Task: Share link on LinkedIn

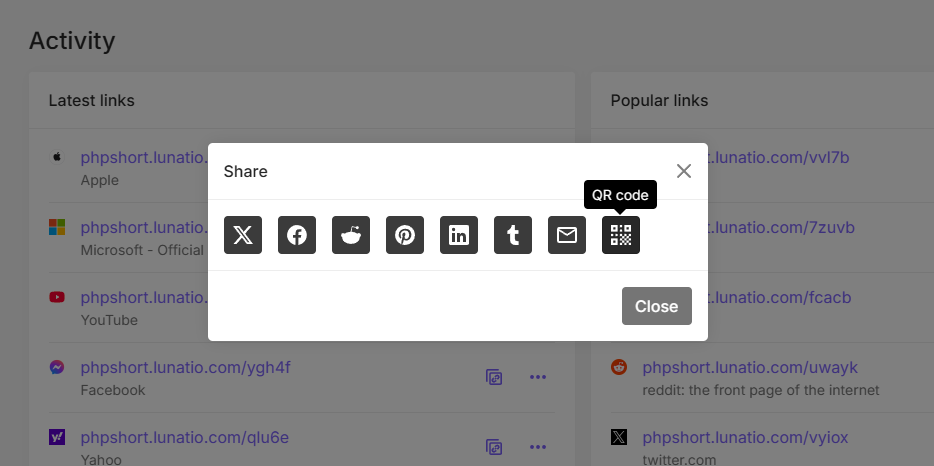Action: (459, 235)
